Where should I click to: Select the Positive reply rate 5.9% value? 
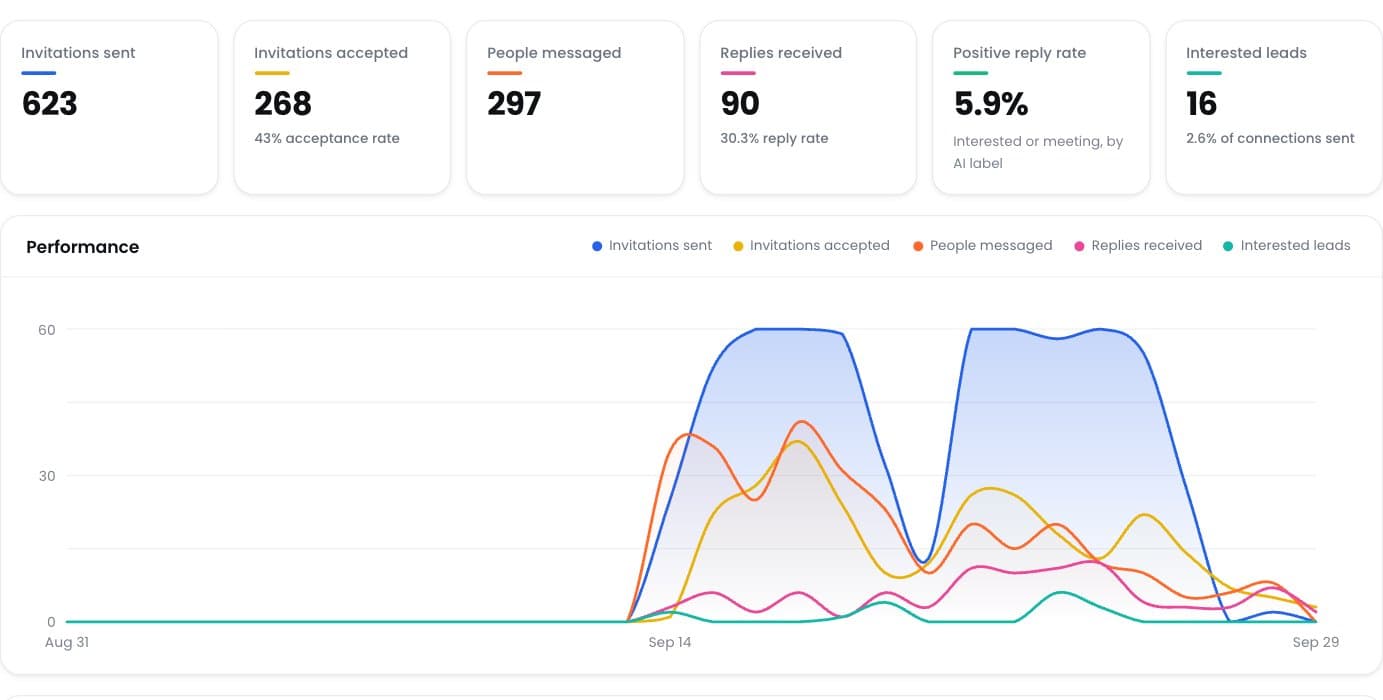click(990, 104)
